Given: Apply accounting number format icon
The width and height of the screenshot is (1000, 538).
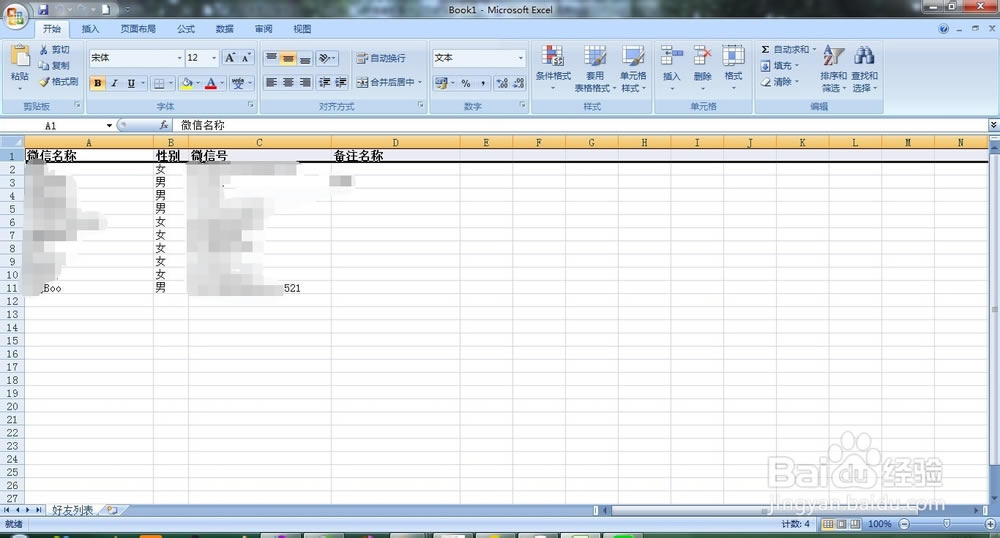Looking at the screenshot, I should pyautogui.click(x=441, y=83).
